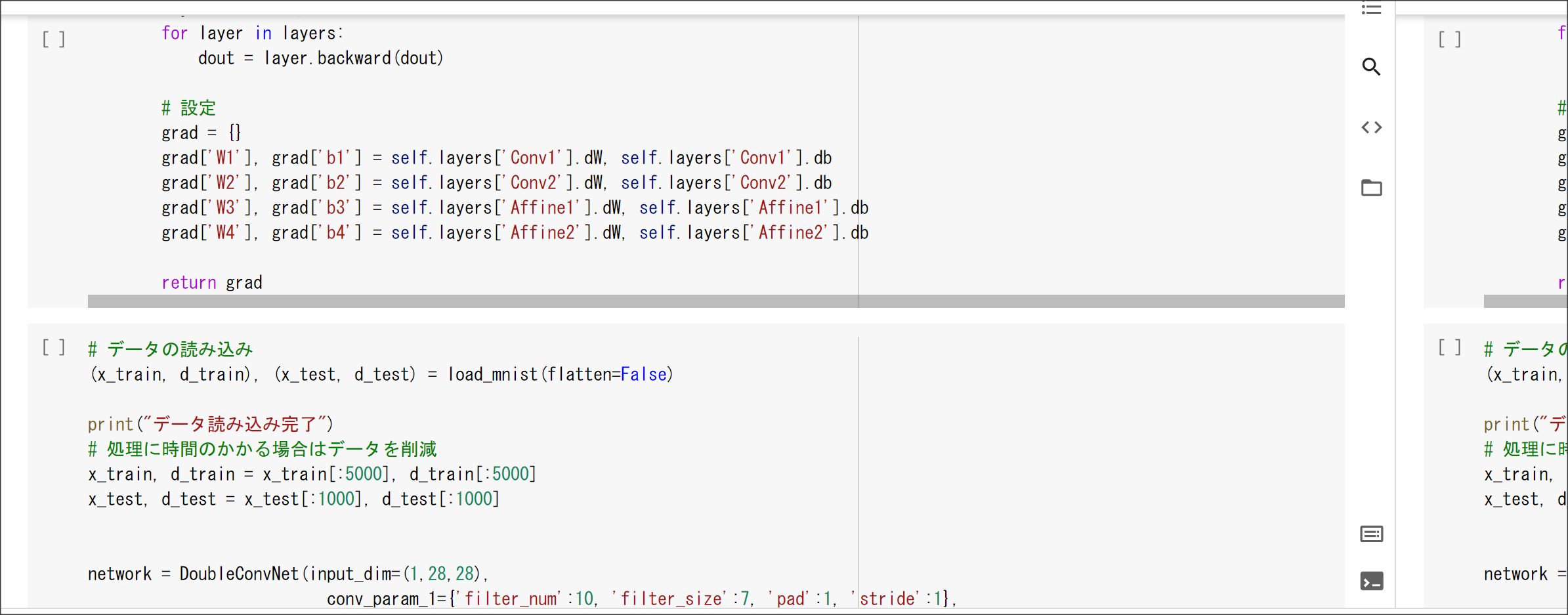The width and height of the screenshot is (1568, 615).
Task: Click the 'return grad' line
Action: coord(212,283)
